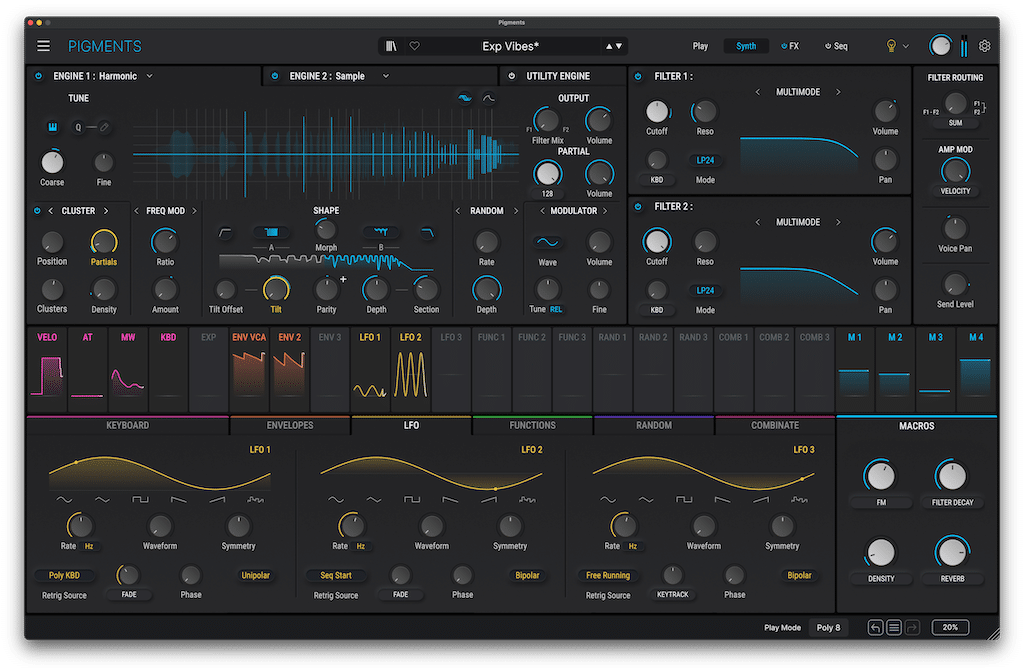Viewport: 1024px width, 672px height.
Task: Switch to the Play view tab
Action: (x=700, y=46)
